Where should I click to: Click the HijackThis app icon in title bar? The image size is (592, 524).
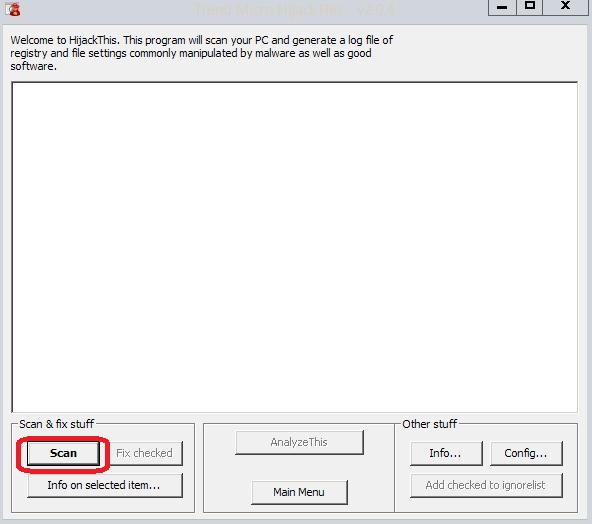[13, 8]
